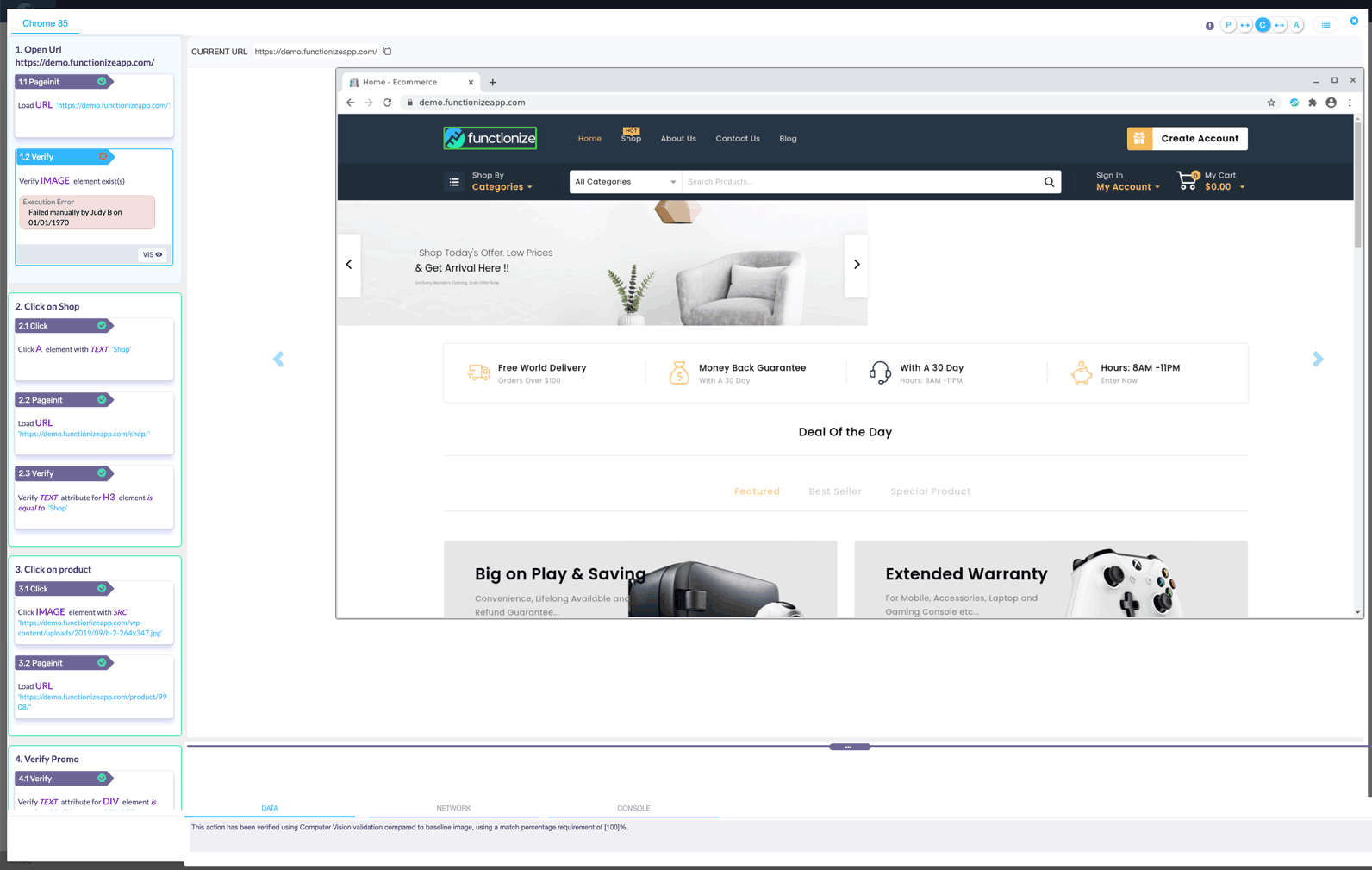1372x870 pixels.
Task: Select the 2.3 Verify step header
Action: [x=64, y=473]
